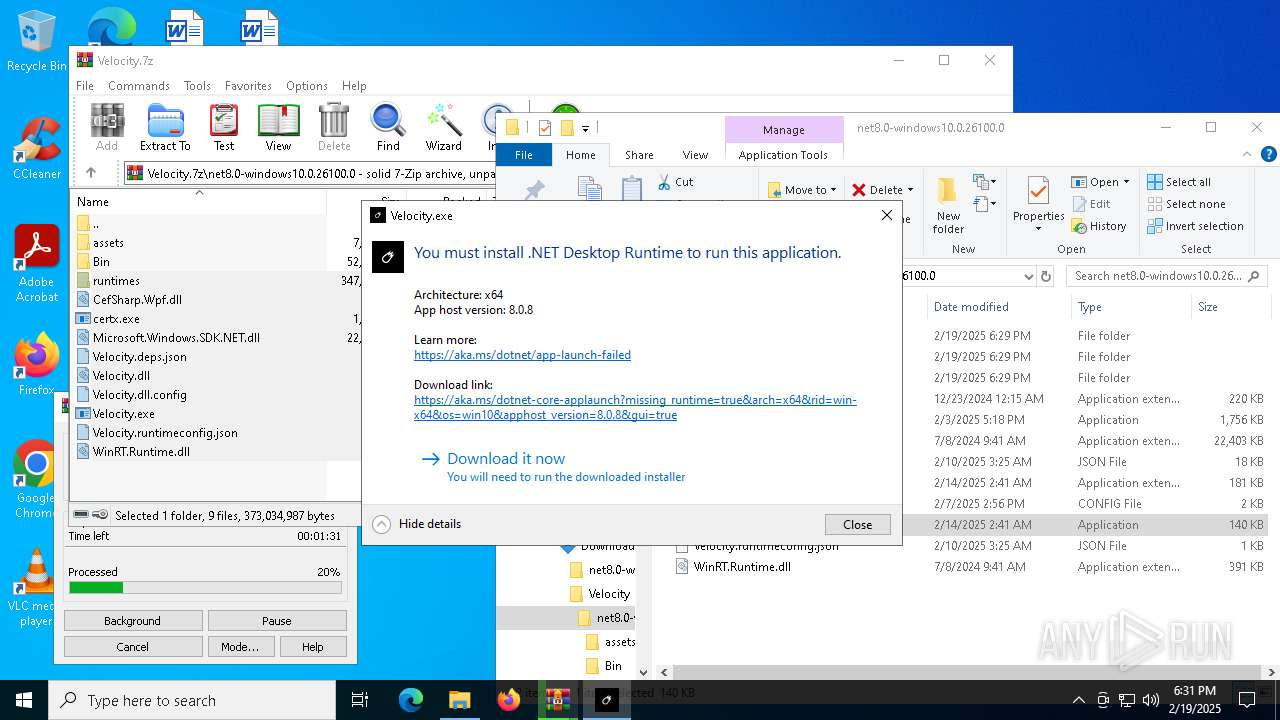Switch to the View tab in Explorer
The width and height of the screenshot is (1280, 720).
pyautogui.click(x=695, y=155)
